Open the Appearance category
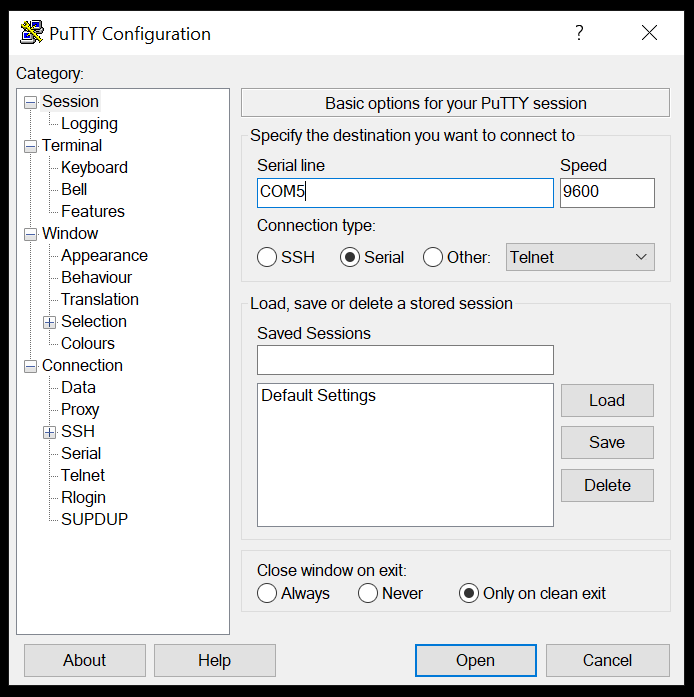Image resolution: width=694 pixels, height=697 pixels. (x=104, y=256)
